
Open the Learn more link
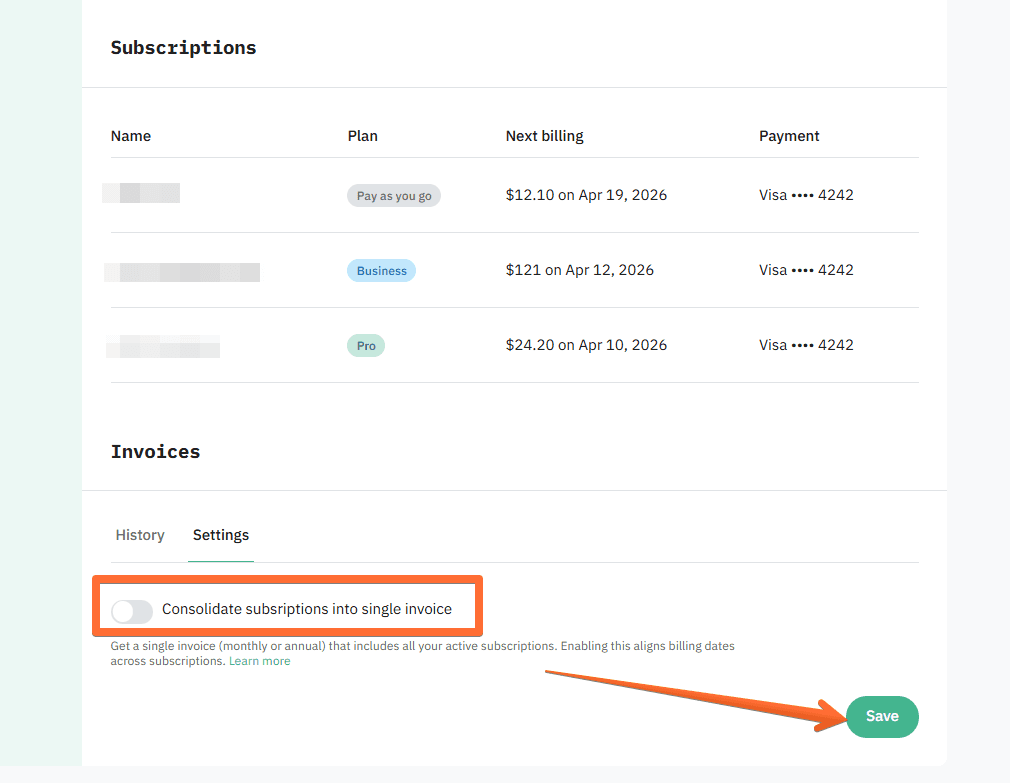(259, 660)
